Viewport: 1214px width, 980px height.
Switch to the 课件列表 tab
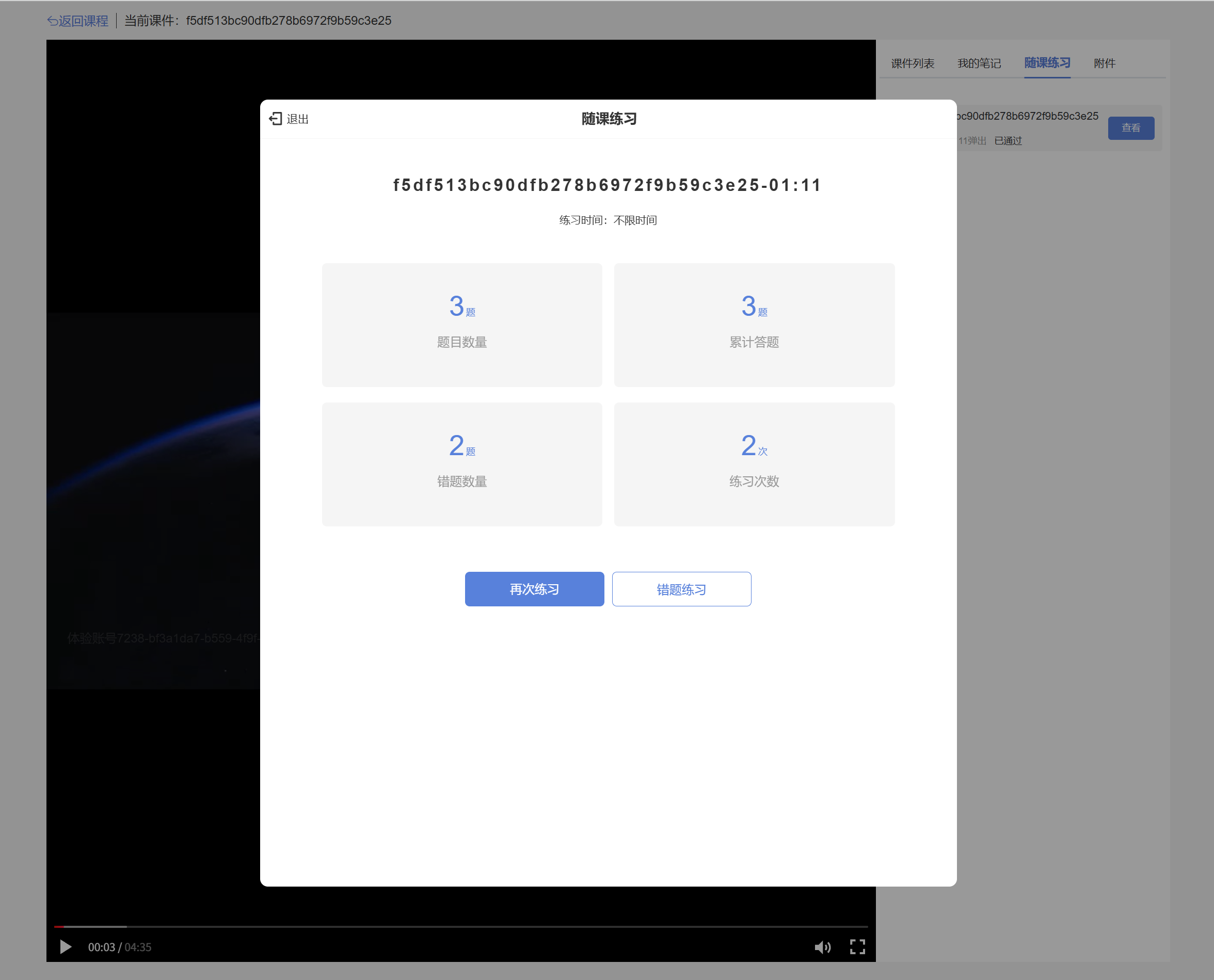point(913,63)
